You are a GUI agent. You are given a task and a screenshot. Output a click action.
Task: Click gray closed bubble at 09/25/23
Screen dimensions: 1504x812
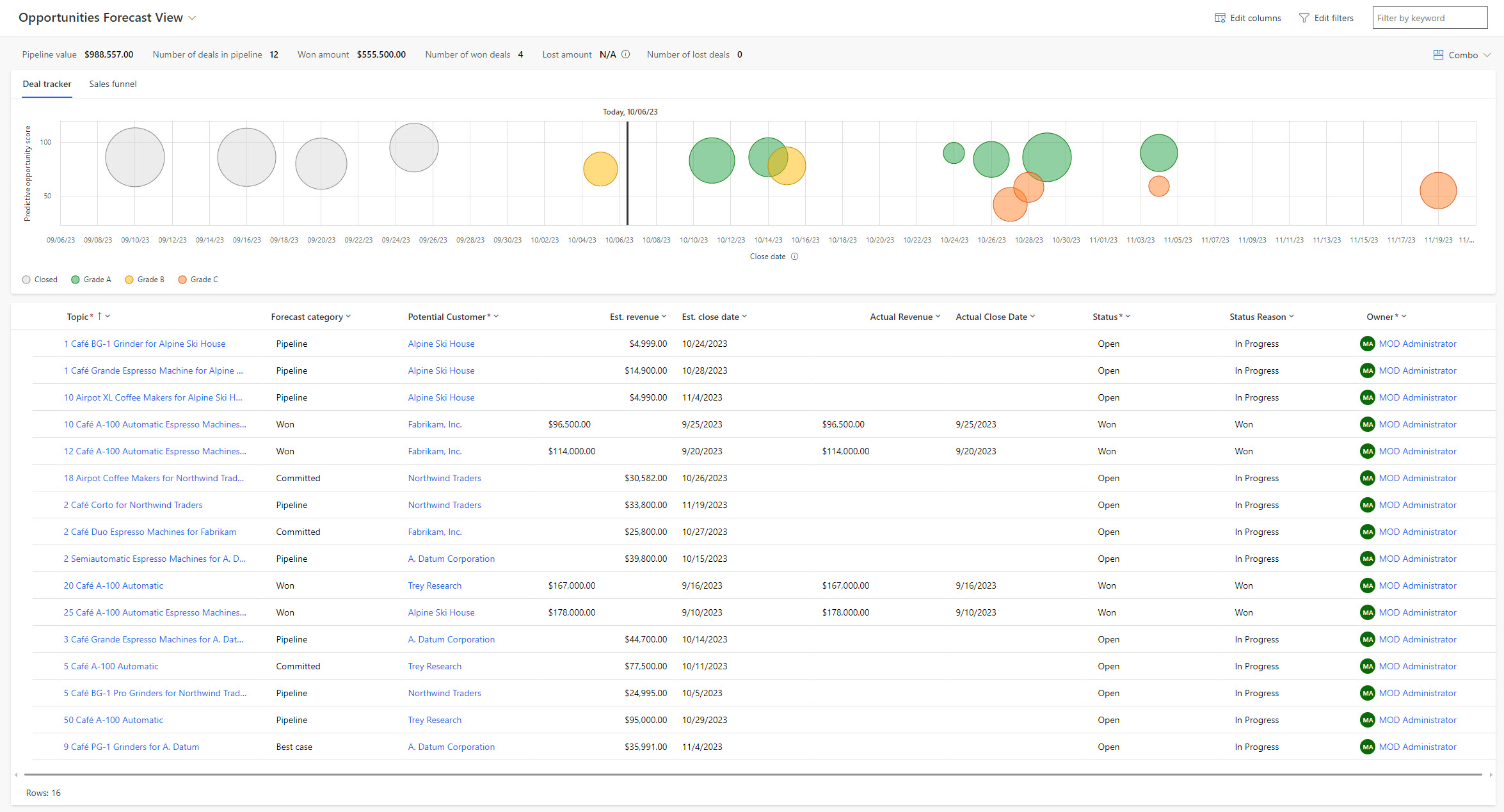414,148
